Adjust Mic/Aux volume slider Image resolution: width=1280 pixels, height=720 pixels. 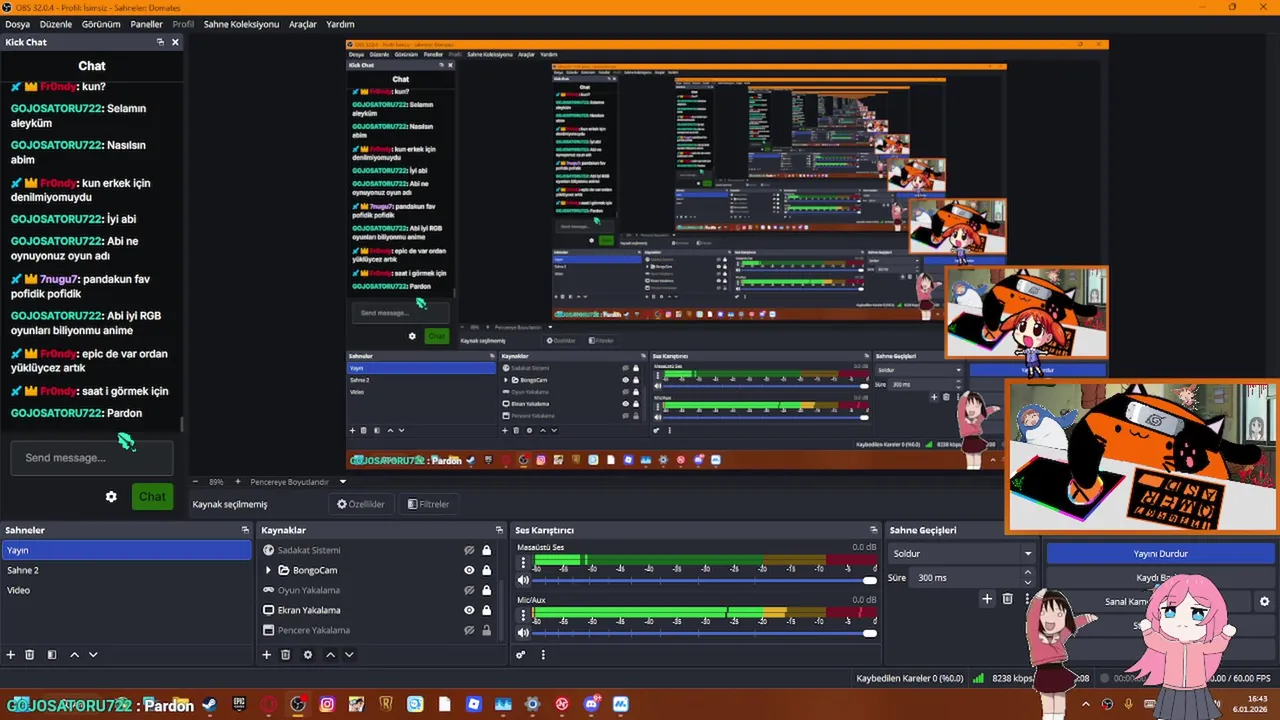click(704, 632)
